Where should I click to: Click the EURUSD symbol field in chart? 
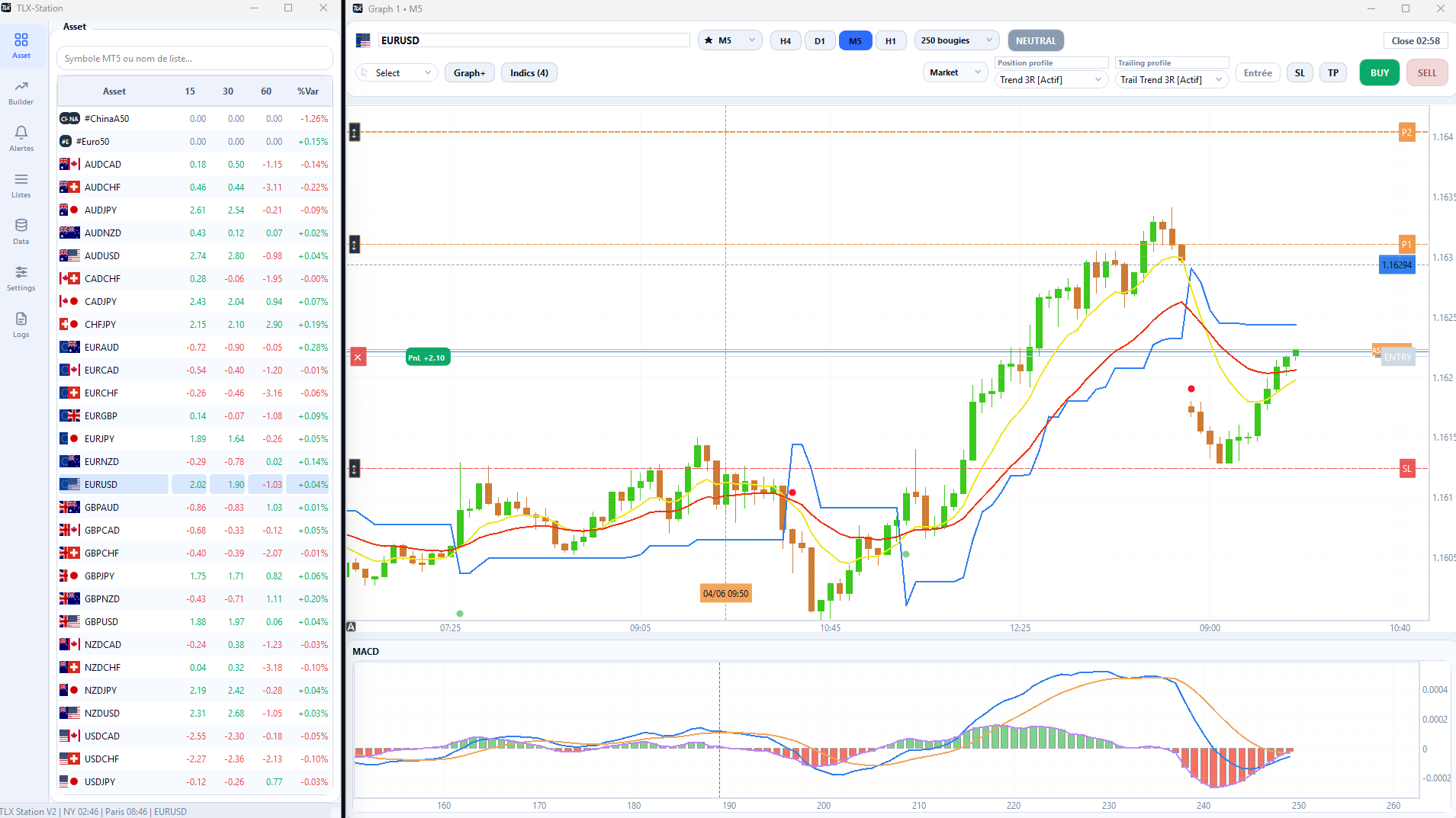(x=535, y=40)
